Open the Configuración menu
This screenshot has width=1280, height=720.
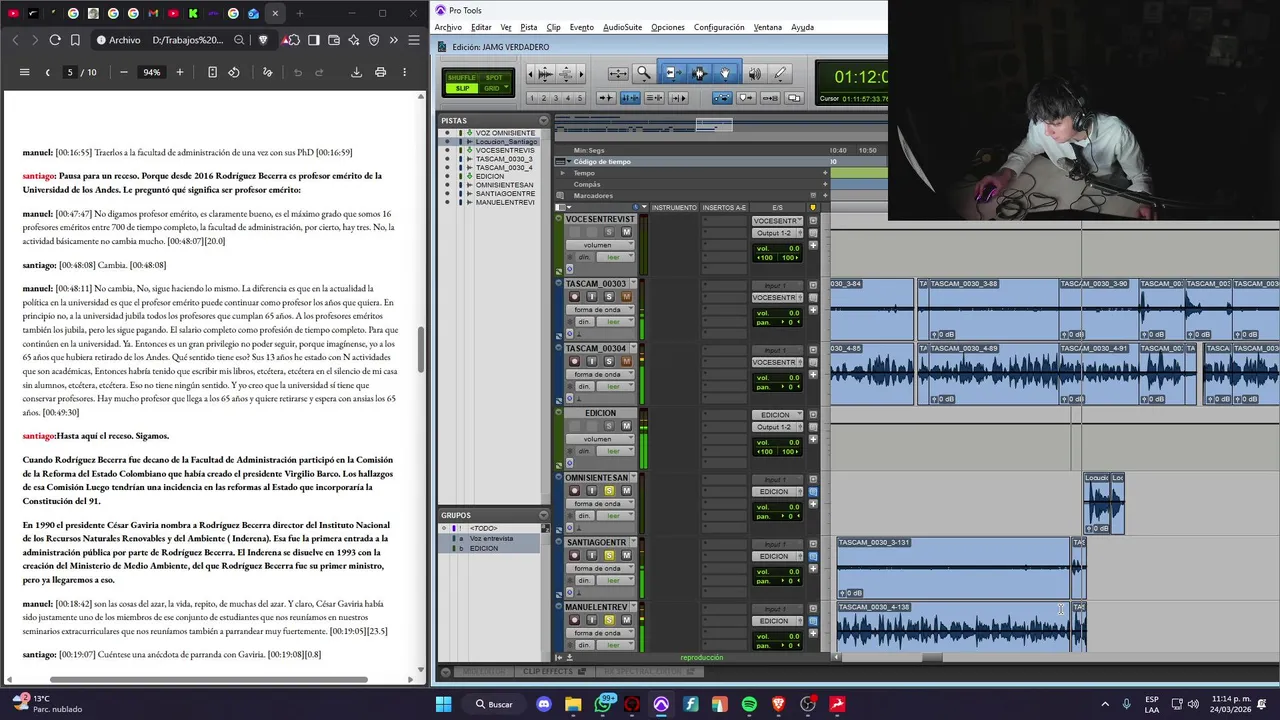718,27
